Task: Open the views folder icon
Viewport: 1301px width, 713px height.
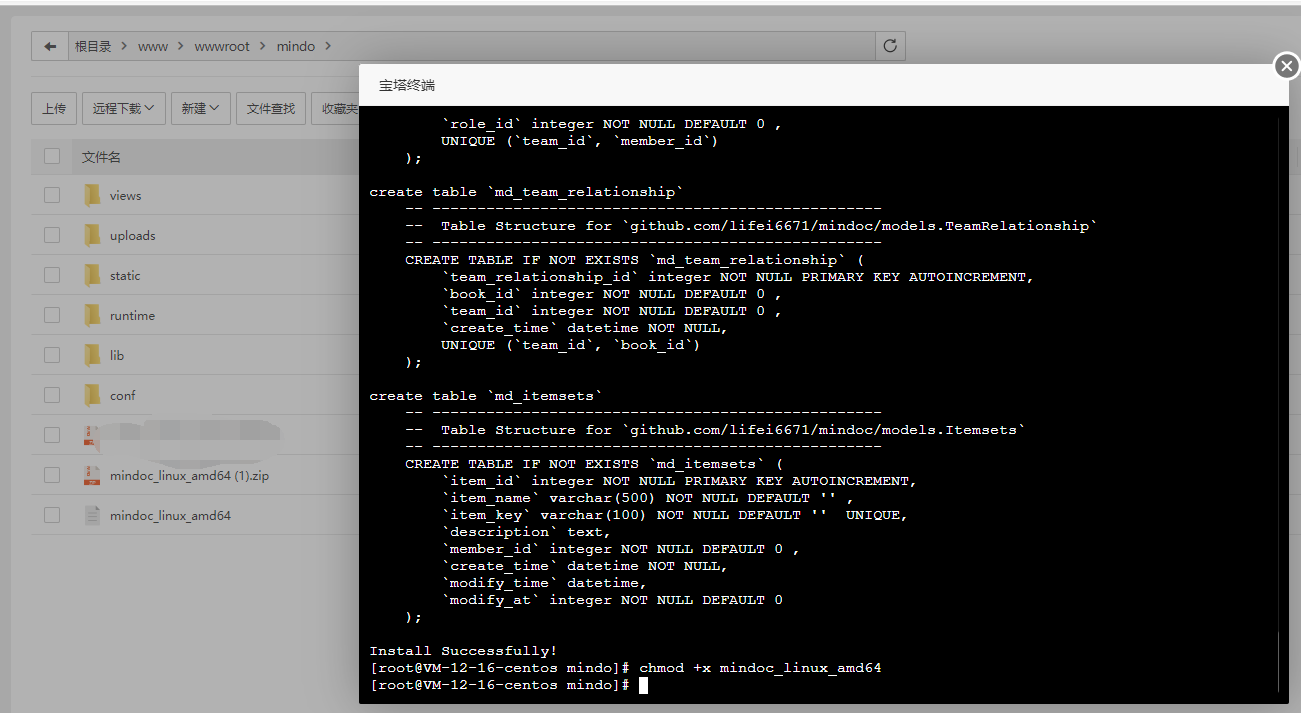Action: (x=92, y=196)
